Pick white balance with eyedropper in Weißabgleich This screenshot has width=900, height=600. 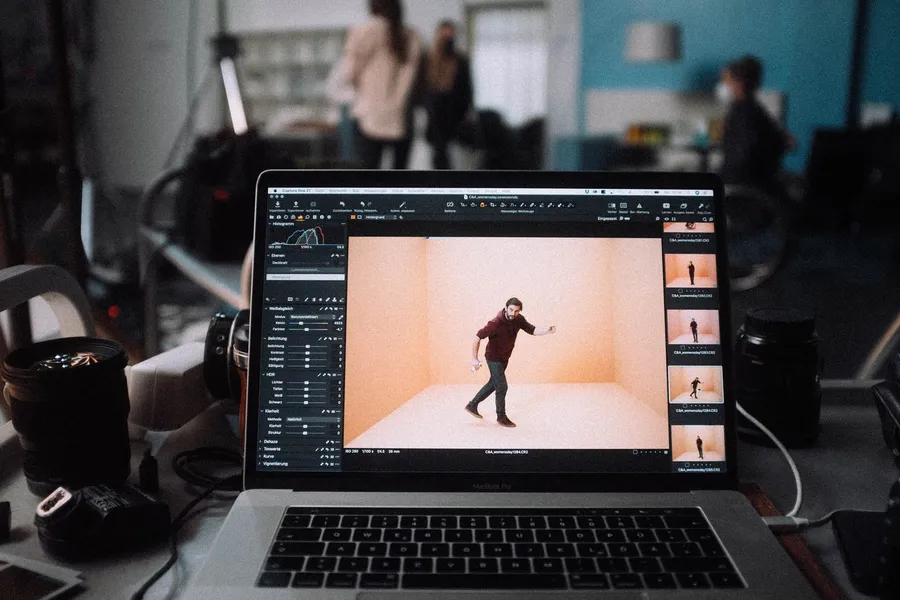[341, 317]
